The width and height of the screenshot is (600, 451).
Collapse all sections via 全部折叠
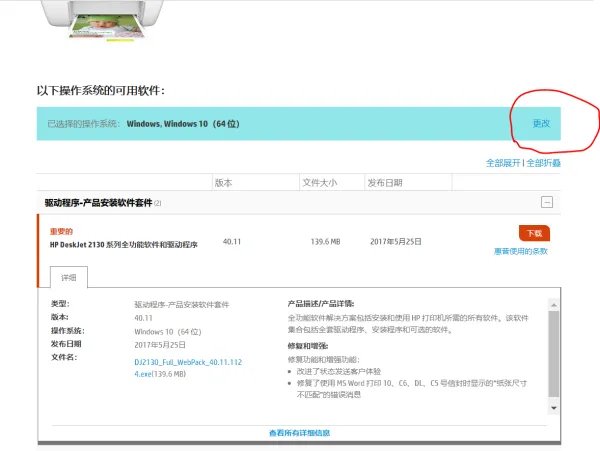tap(543, 163)
